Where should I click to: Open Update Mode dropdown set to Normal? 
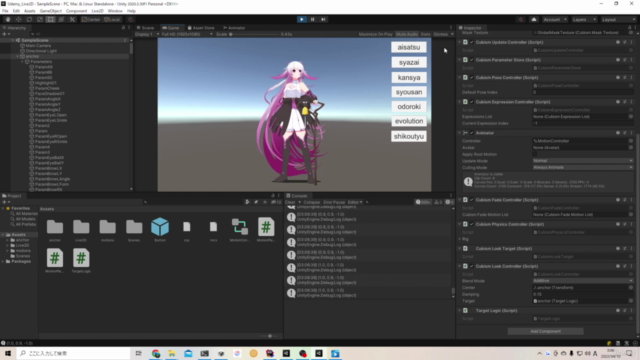[x=583, y=161]
